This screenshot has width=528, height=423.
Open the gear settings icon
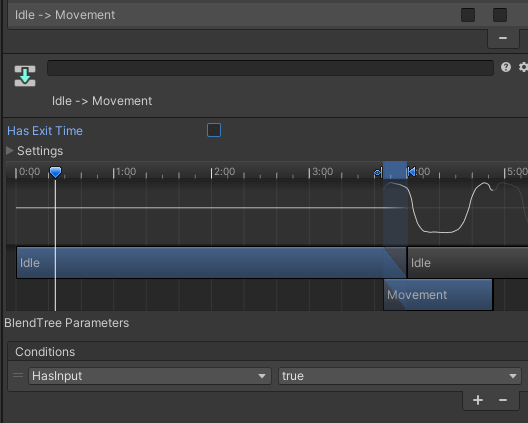523,67
